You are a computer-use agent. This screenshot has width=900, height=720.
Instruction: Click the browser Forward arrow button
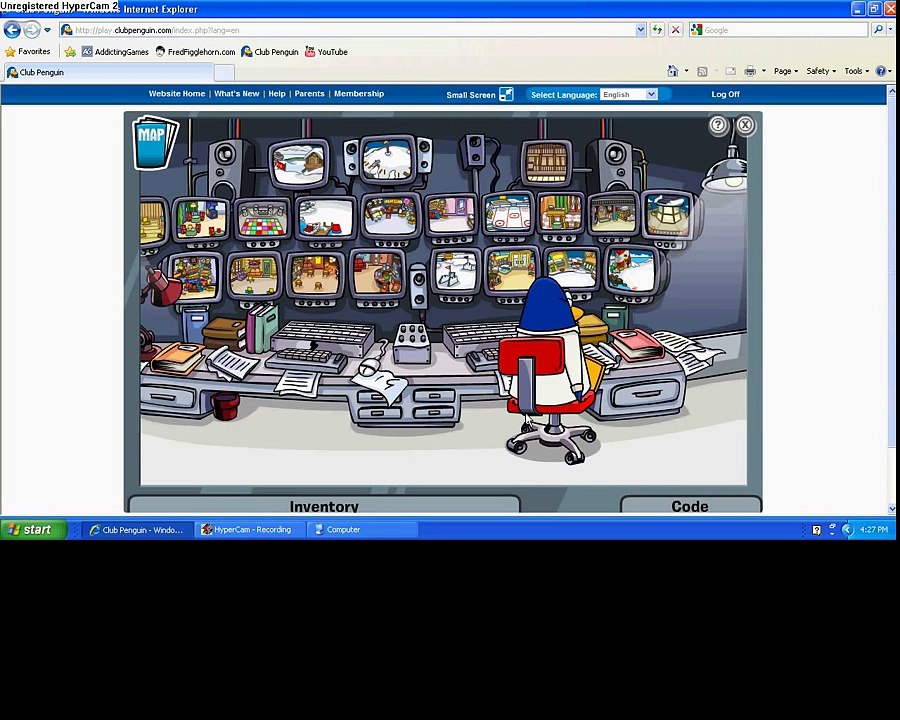click(x=32, y=29)
